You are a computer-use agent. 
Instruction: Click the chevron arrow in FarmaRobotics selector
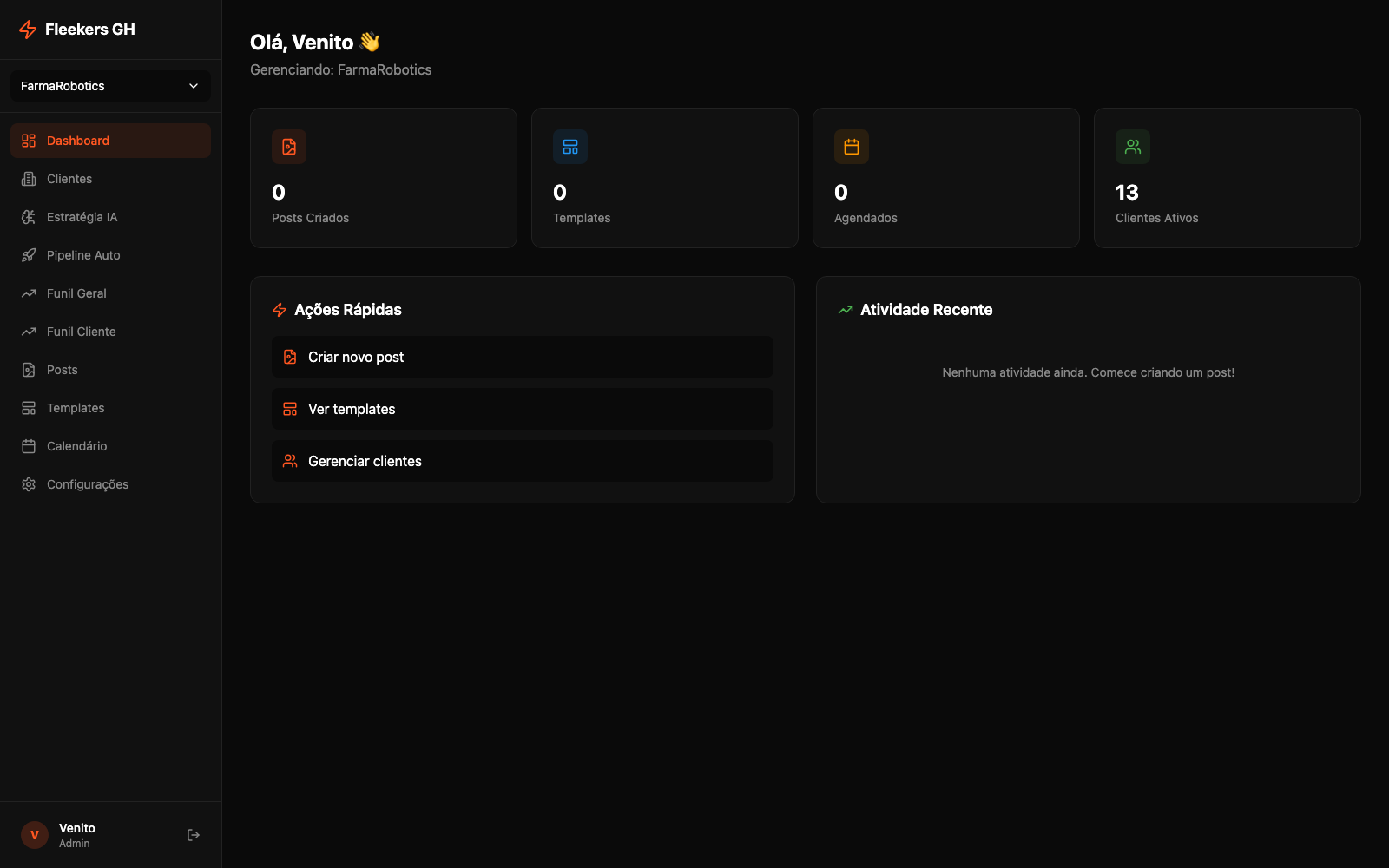[x=194, y=86]
